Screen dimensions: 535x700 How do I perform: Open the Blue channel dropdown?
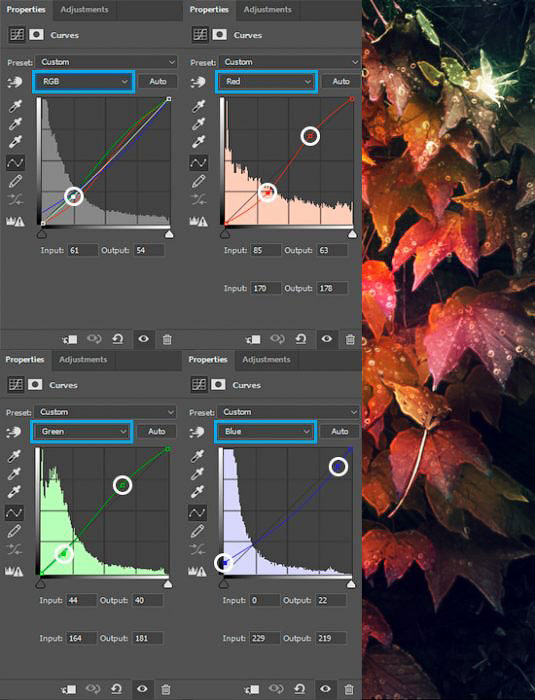[265, 432]
